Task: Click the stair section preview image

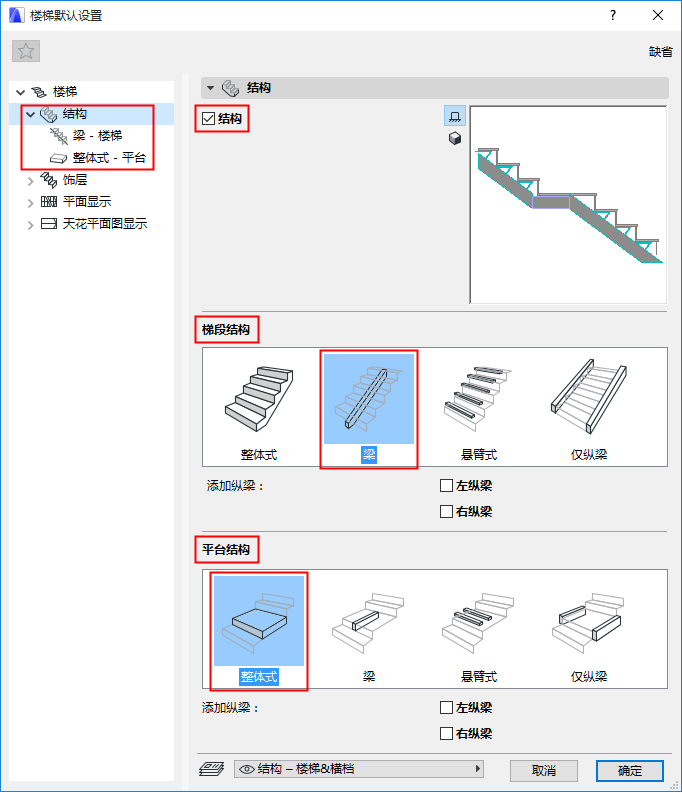Action: click(568, 205)
